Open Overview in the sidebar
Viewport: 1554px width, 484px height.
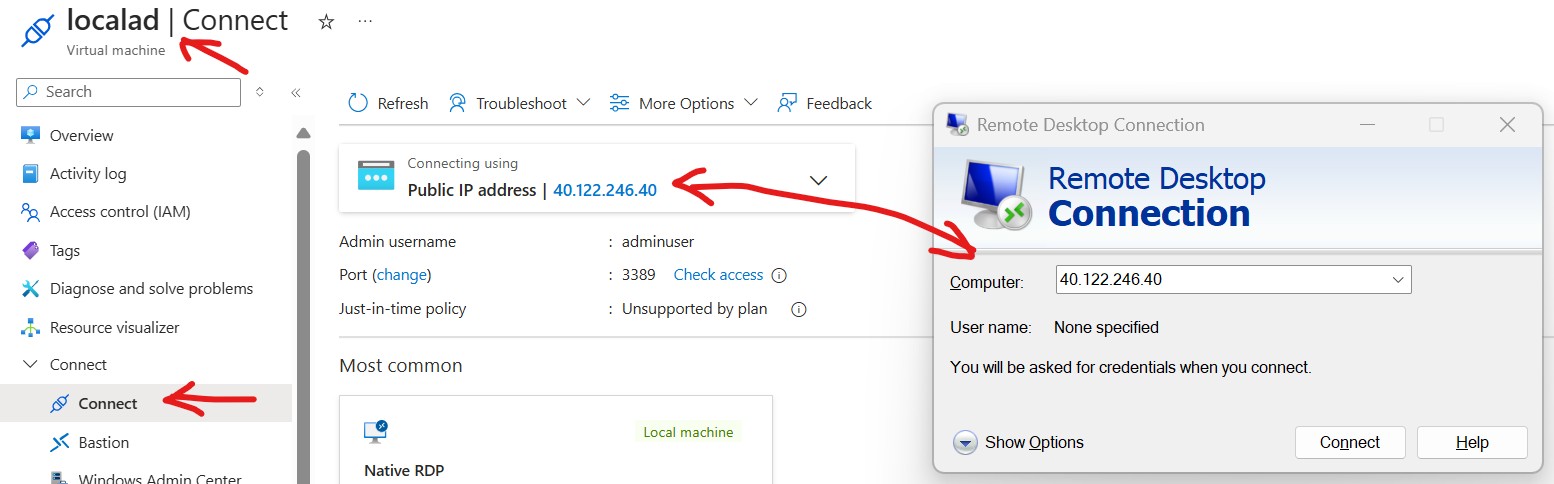pos(82,135)
